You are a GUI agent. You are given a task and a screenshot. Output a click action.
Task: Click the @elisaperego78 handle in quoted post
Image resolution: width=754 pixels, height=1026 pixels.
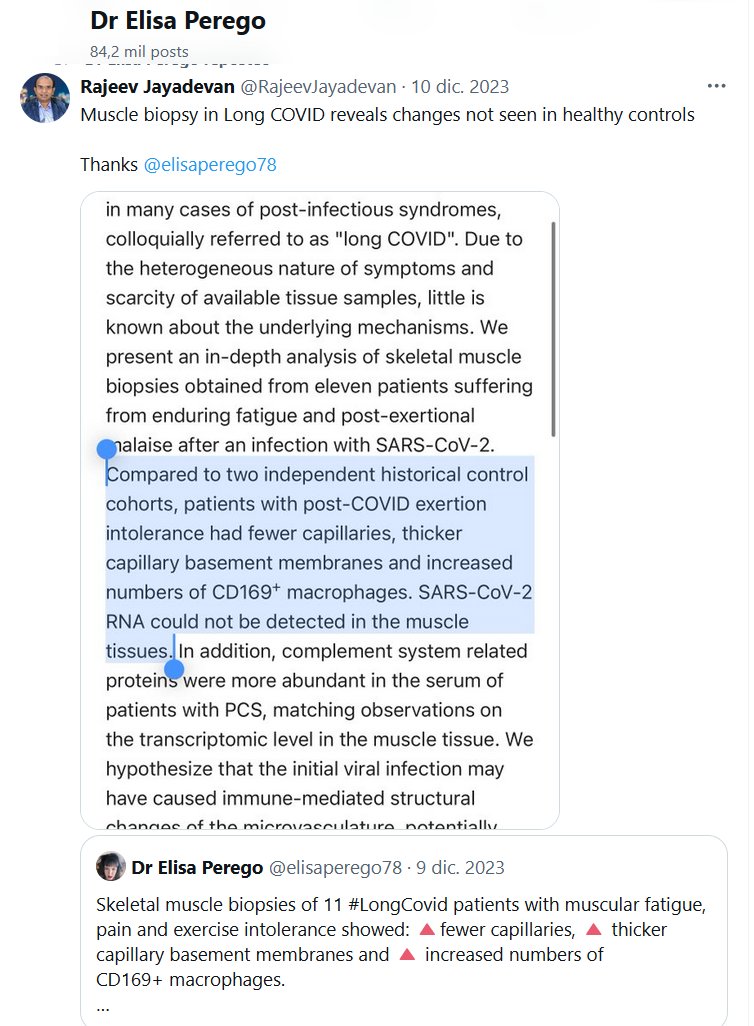(x=335, y=867)
